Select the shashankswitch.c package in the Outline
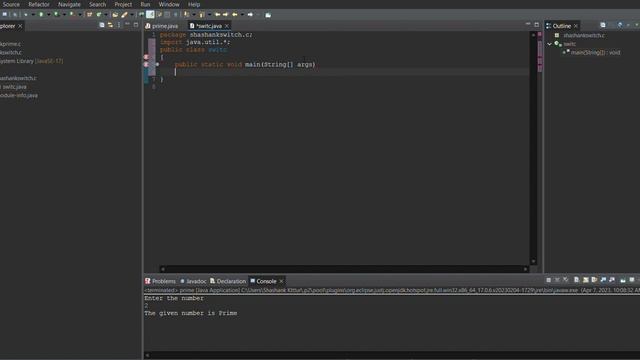The image size is (640, 360). pyautogui.click(x=584, y=35)
